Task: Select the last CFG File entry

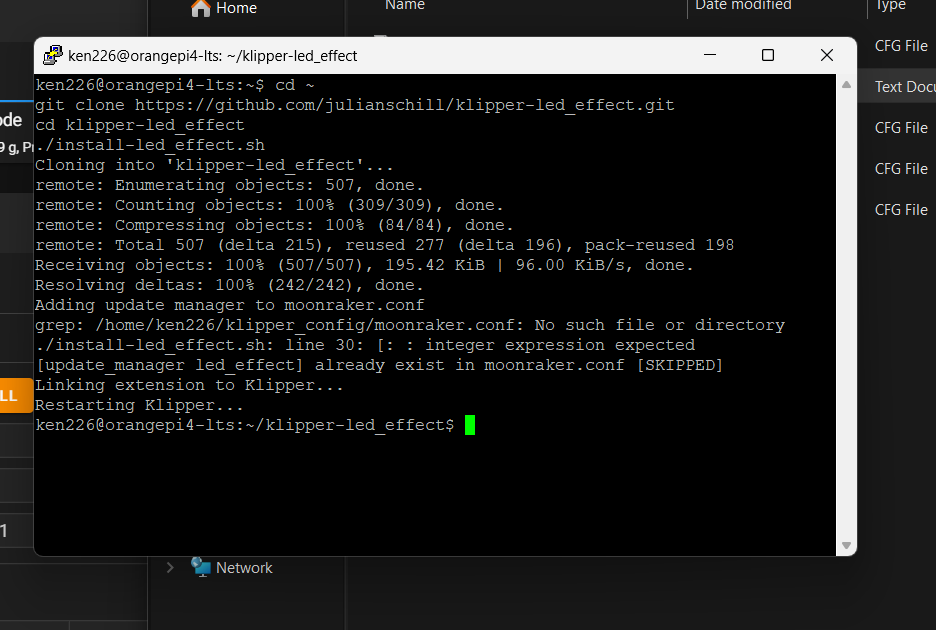Action: [901, 210]
